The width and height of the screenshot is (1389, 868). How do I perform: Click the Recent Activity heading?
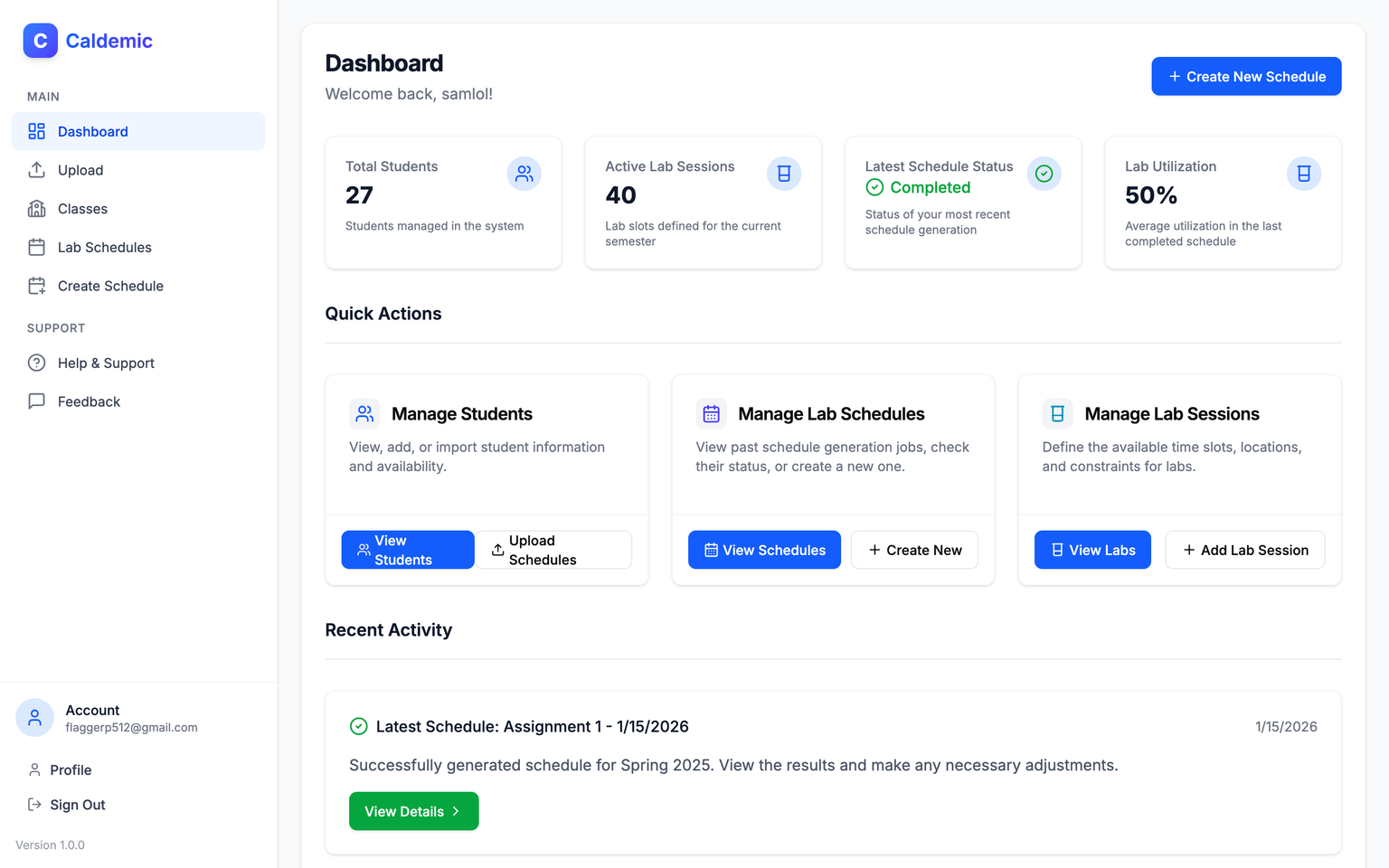pos(388,630)
